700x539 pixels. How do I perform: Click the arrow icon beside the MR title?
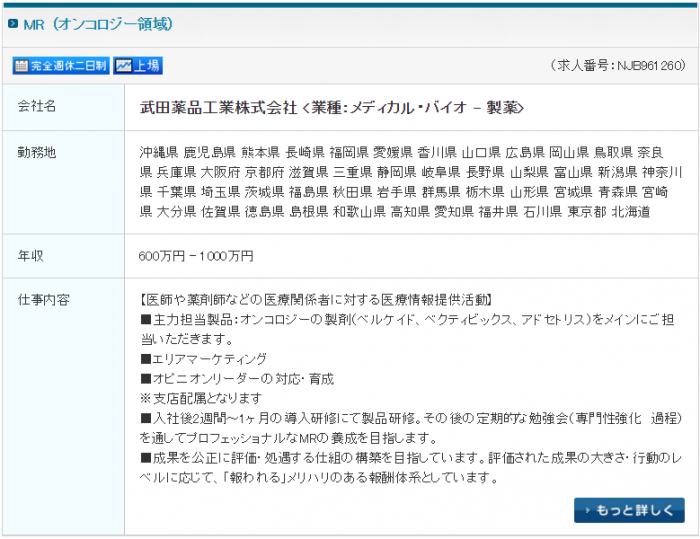click(13, 24)
